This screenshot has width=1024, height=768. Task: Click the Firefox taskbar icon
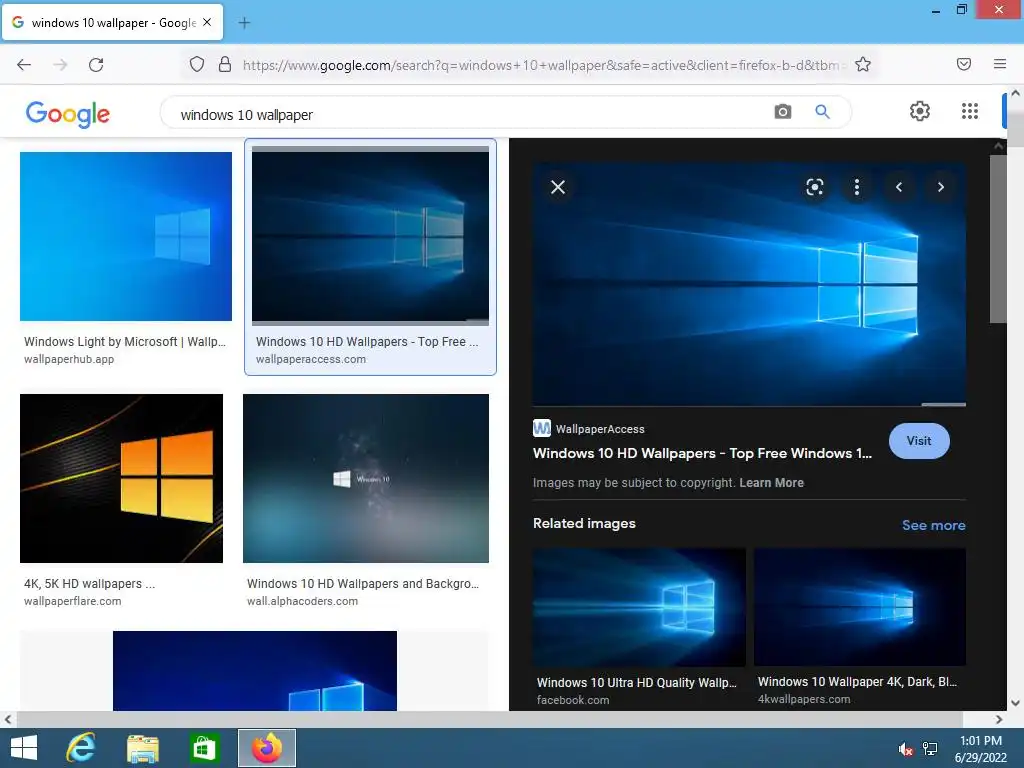point(266,748)
